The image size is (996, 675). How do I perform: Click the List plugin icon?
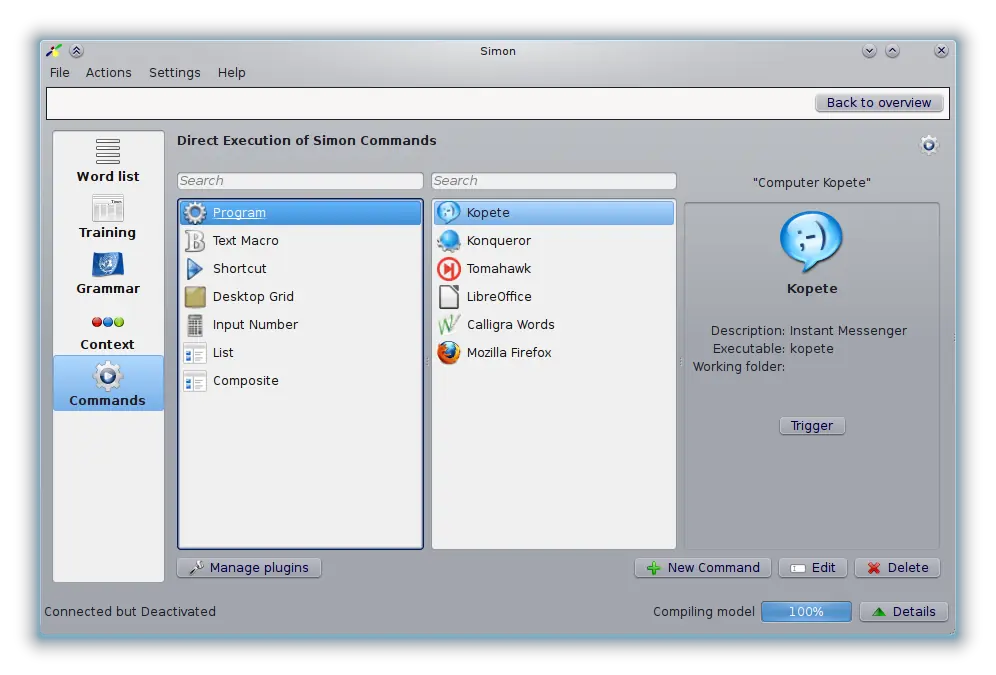[195, 352]
